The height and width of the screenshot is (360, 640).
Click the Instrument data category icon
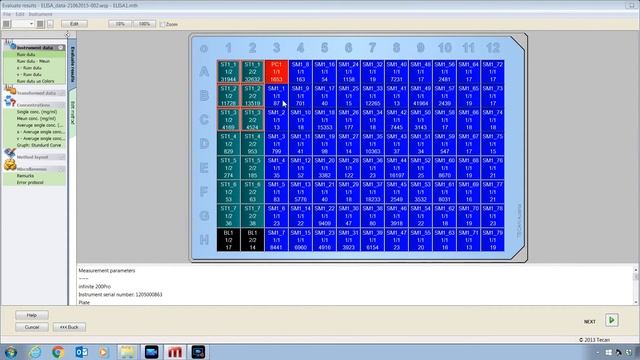[x=10, y=44]
